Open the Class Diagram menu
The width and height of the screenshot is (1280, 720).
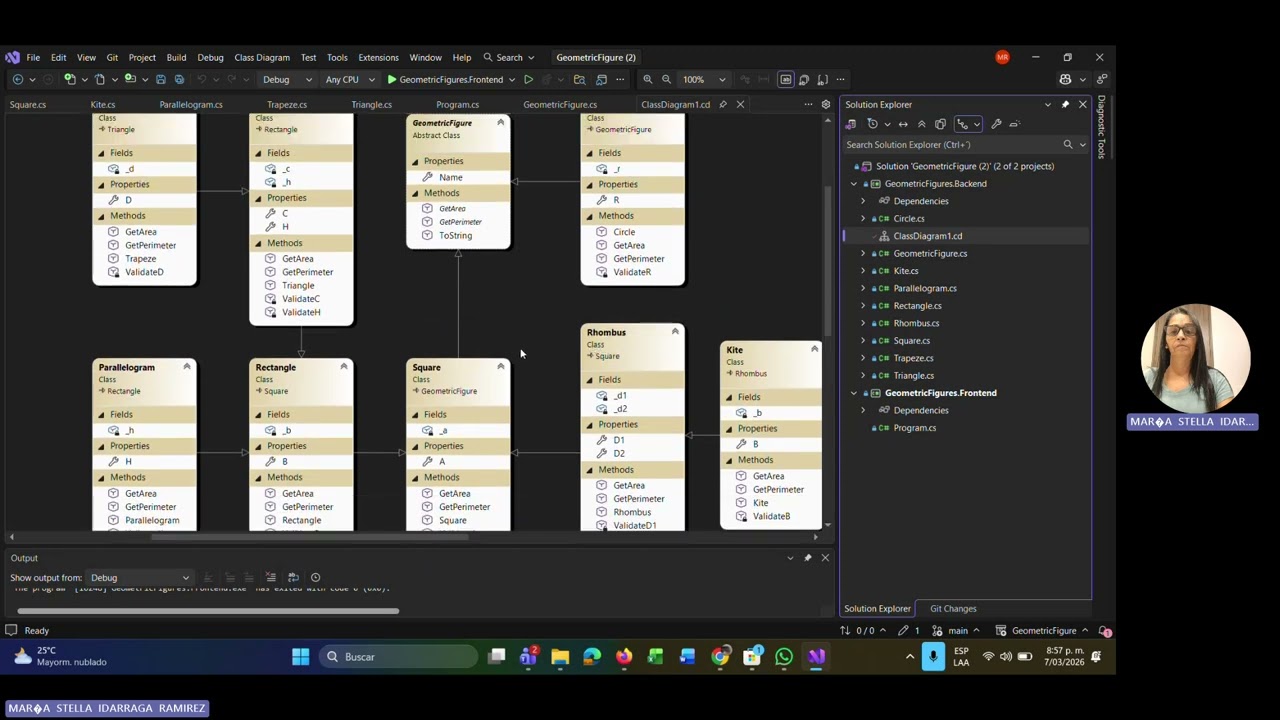click(262, 57)
